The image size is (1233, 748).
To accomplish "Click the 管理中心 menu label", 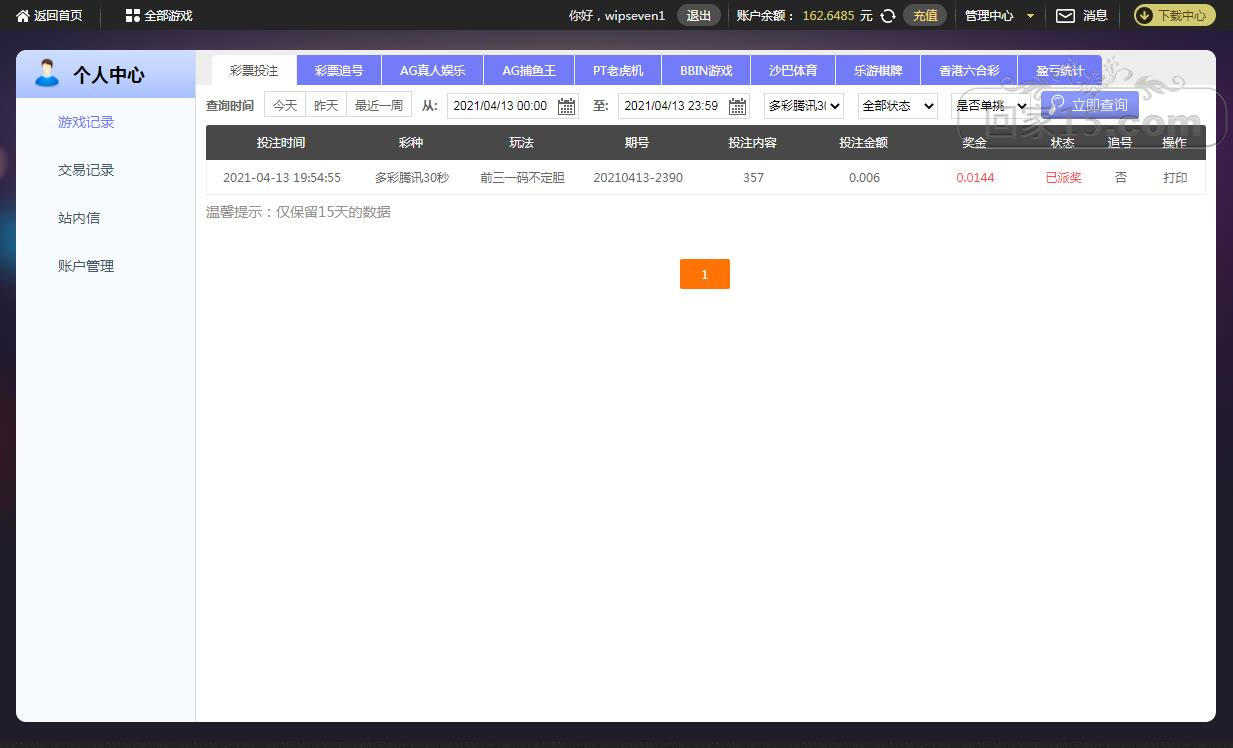I will coord(989,16).
